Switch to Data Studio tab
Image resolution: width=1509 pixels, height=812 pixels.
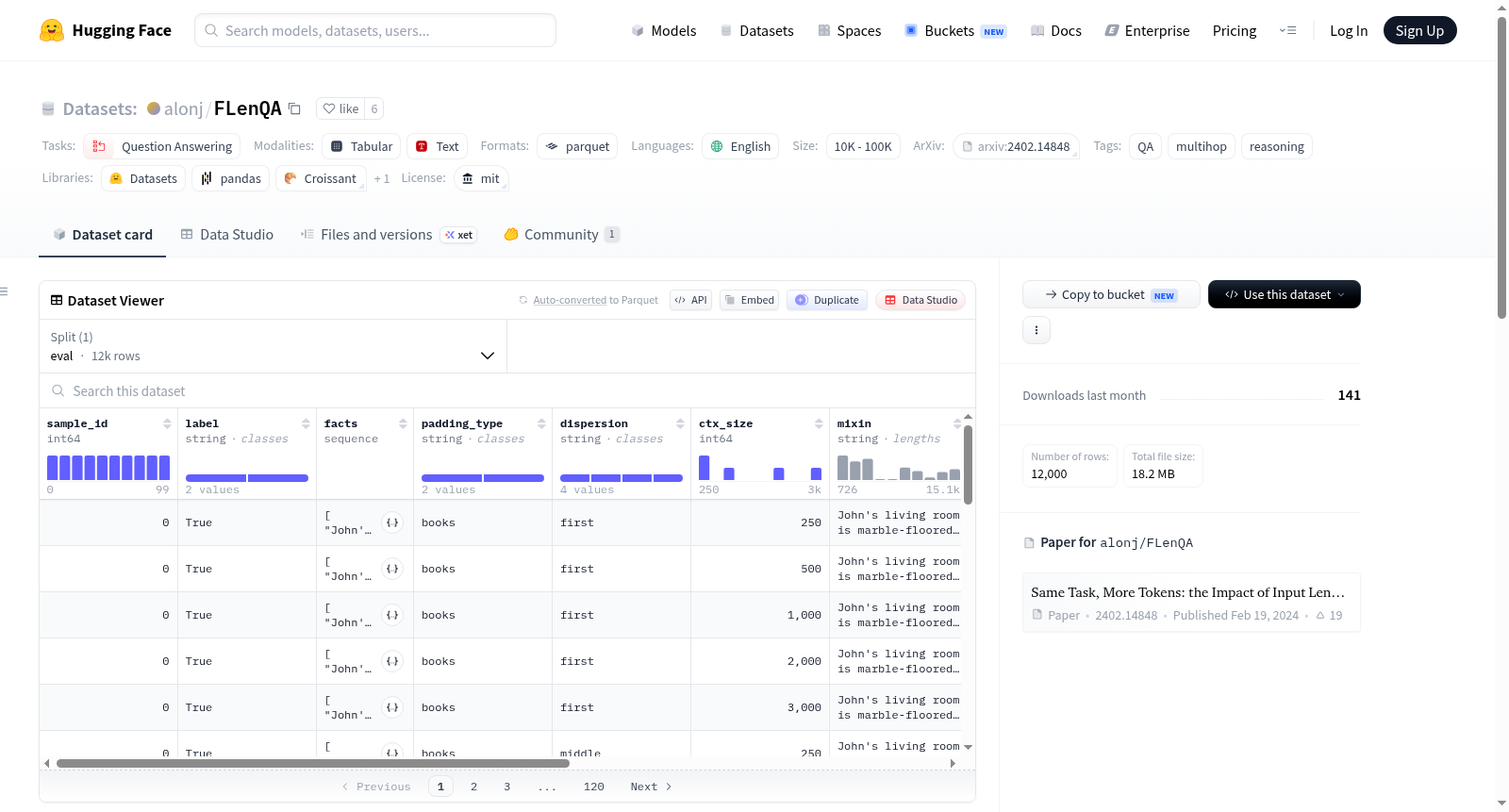pos(226,235)
